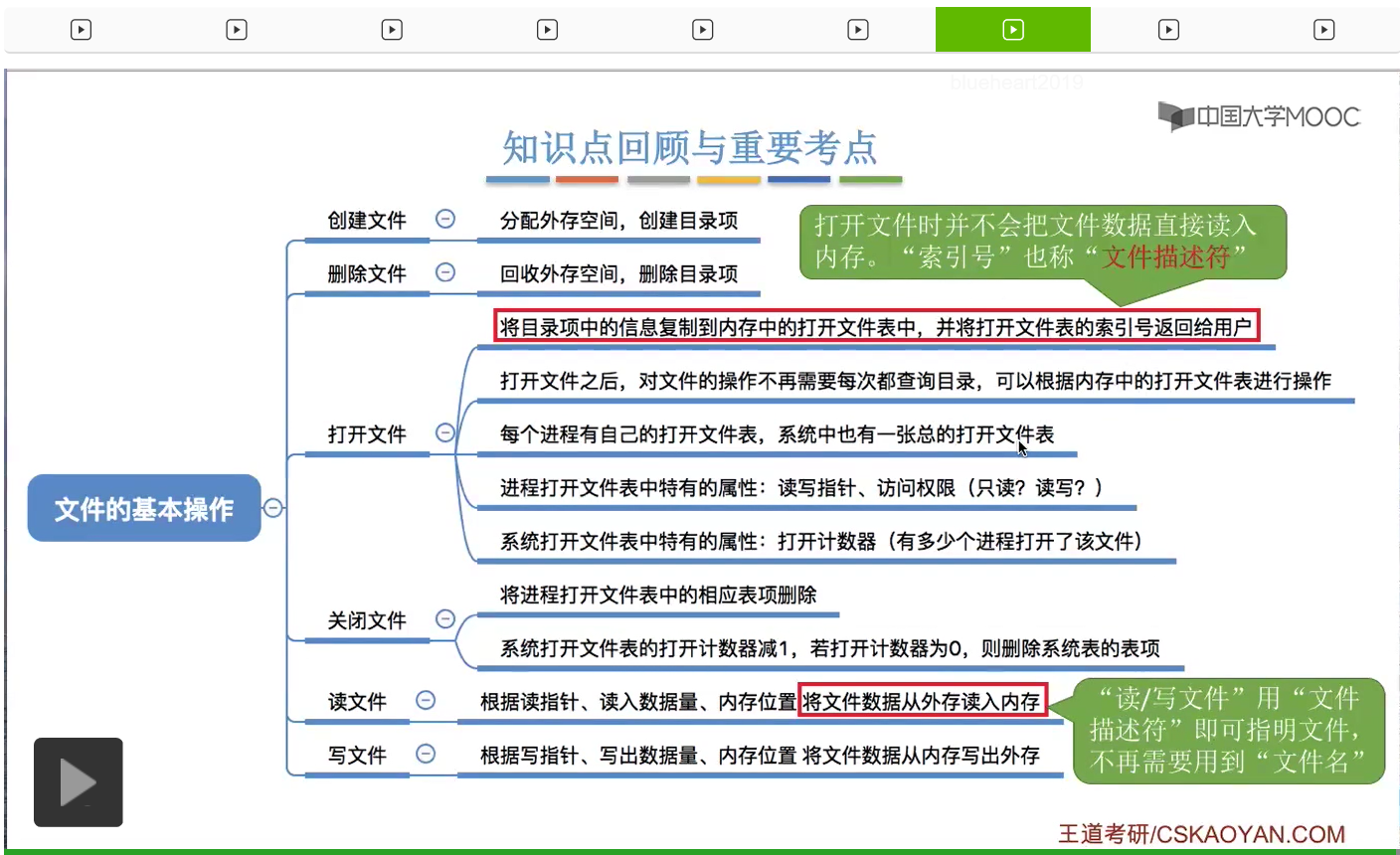Open the first video segment tab

pyautogui.click(x=82, y=30)
